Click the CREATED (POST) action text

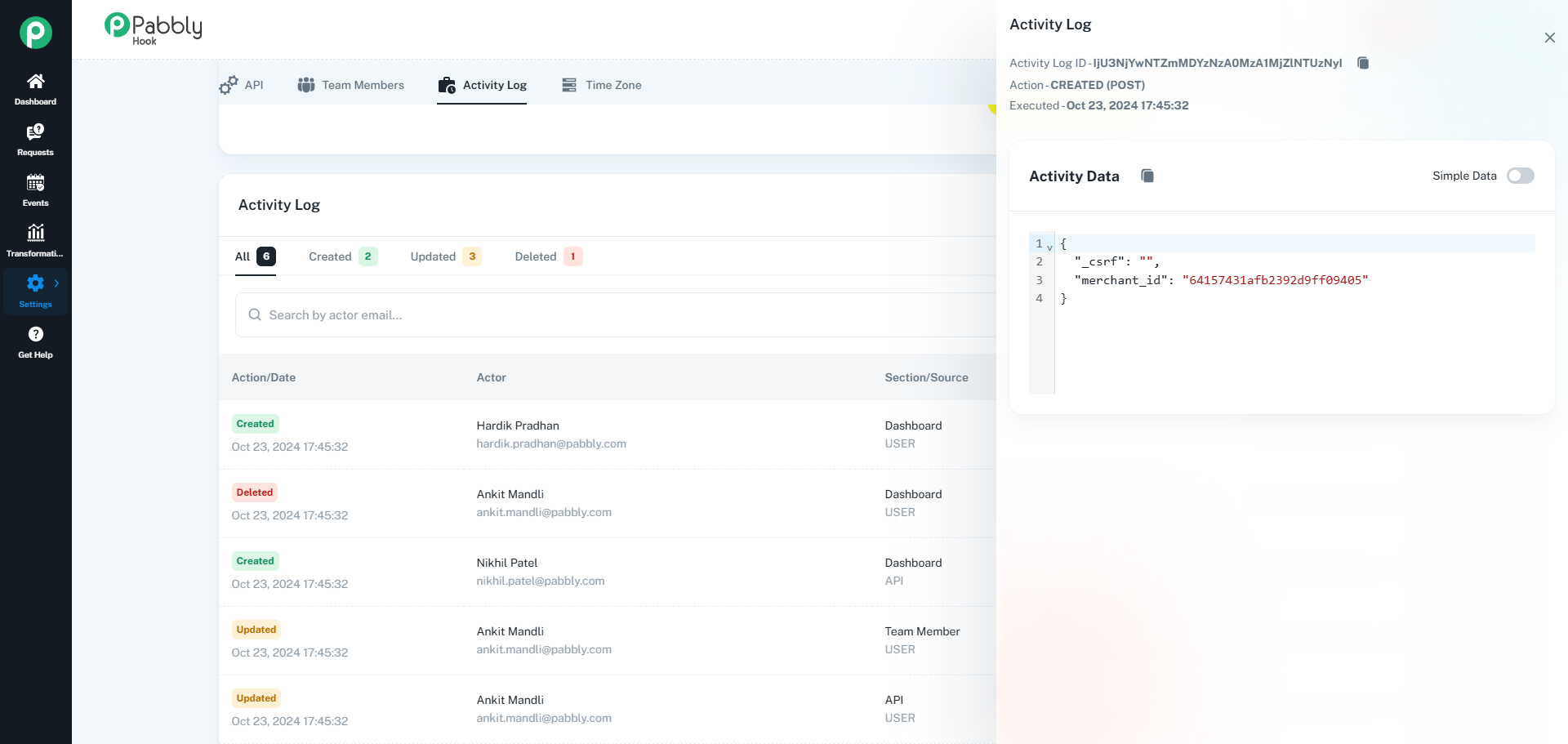click(1098, 85)
